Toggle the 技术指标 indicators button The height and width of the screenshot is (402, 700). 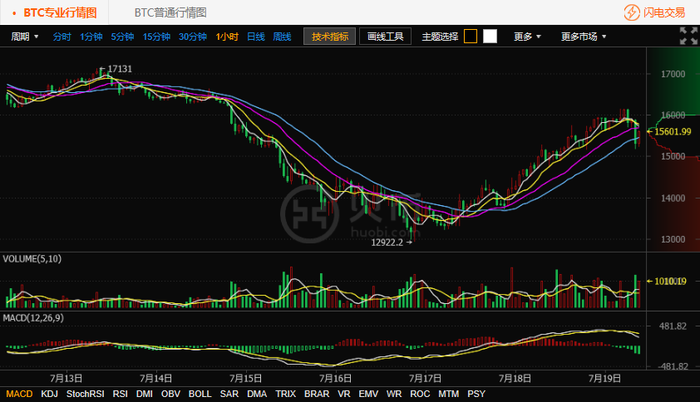pyautogui.click(x=329, y=37)
